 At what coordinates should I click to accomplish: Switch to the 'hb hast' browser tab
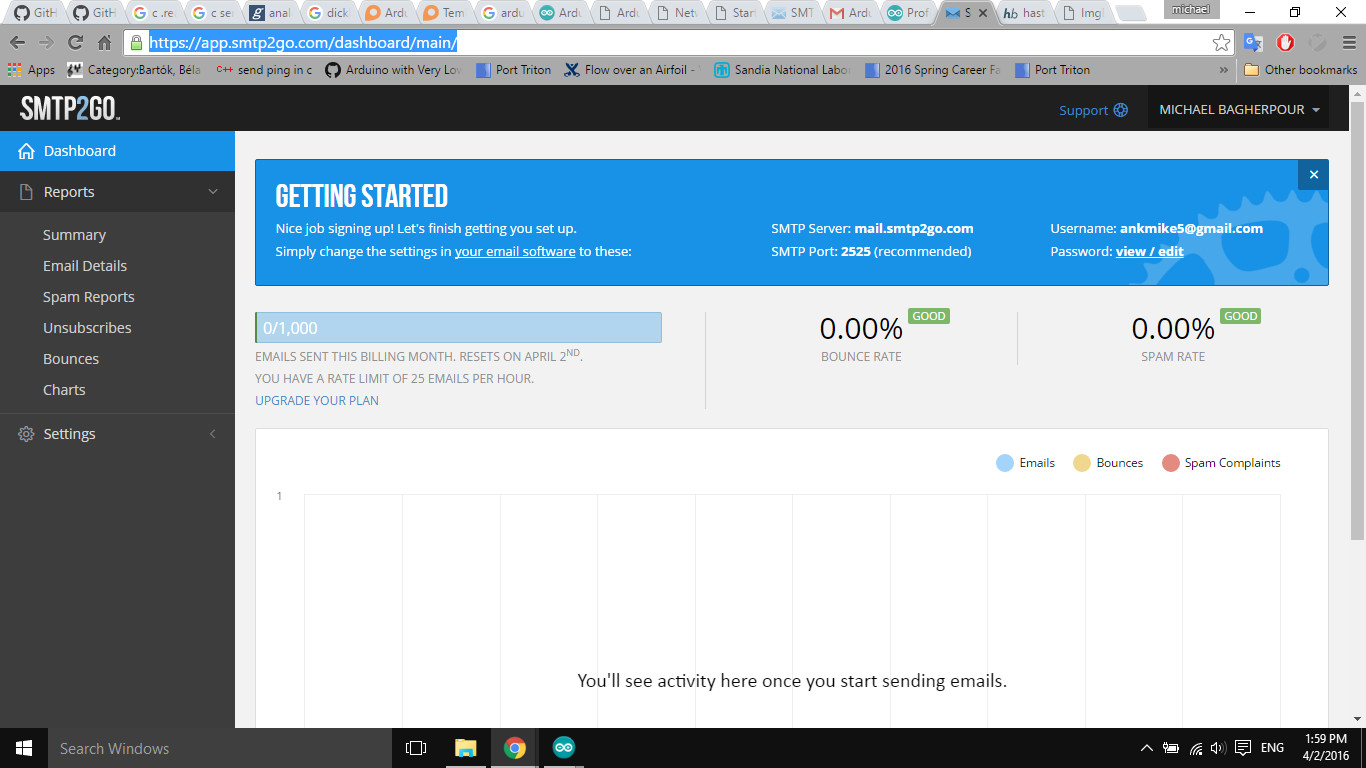1023,14
